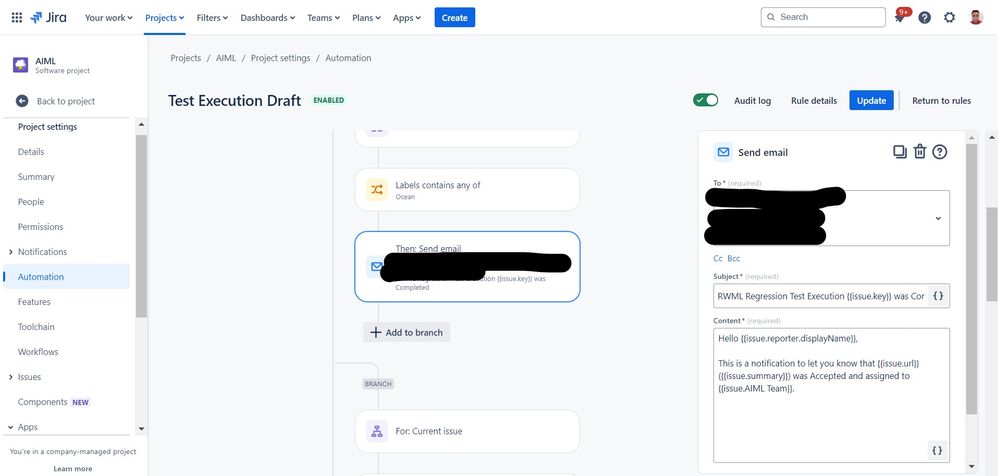Screen dimensions: 998x476
Task: Click the Send email envelope icon in rule
Action: tap(376, 267)
